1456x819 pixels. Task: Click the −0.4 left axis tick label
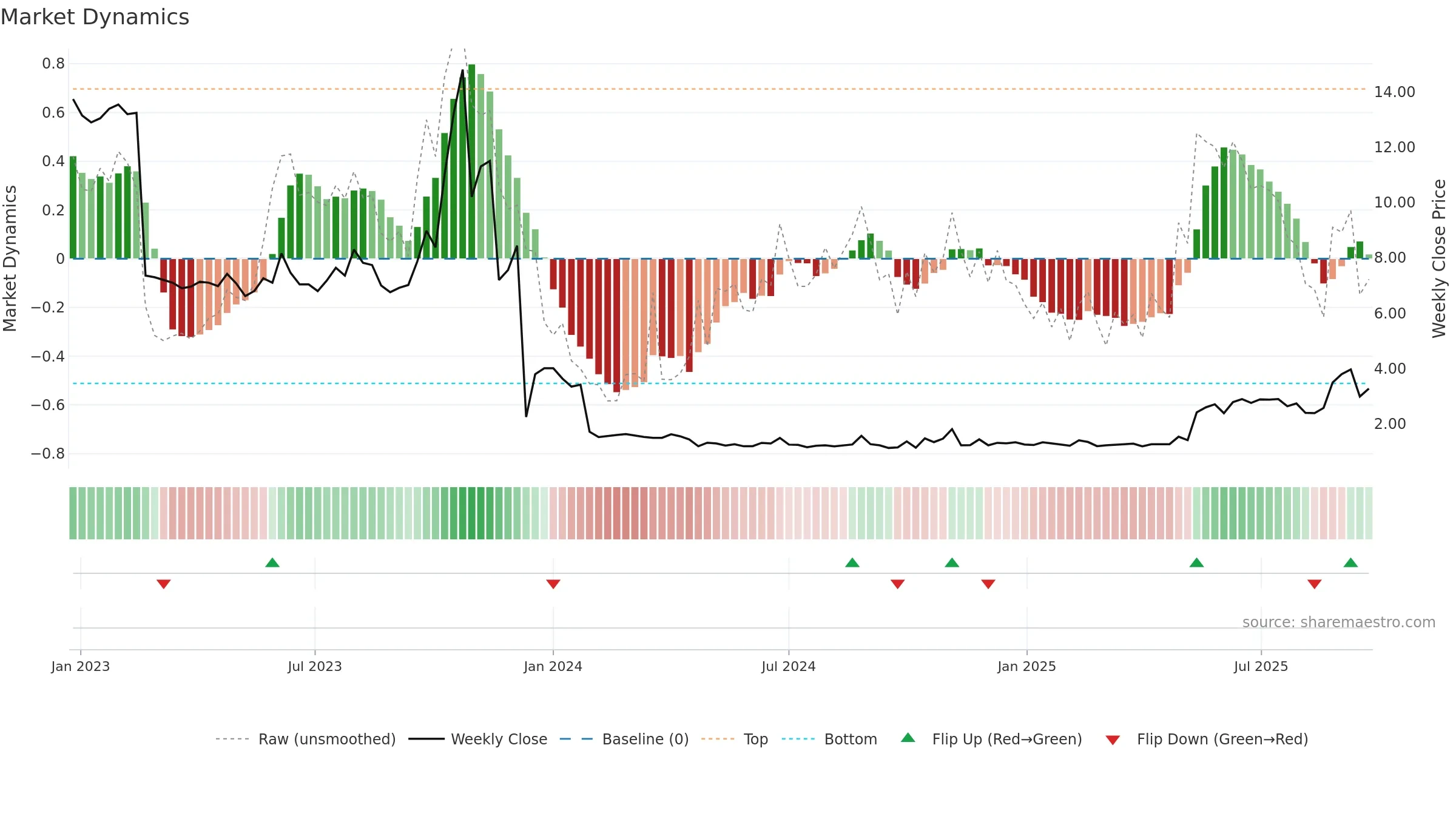click(48, 356)
